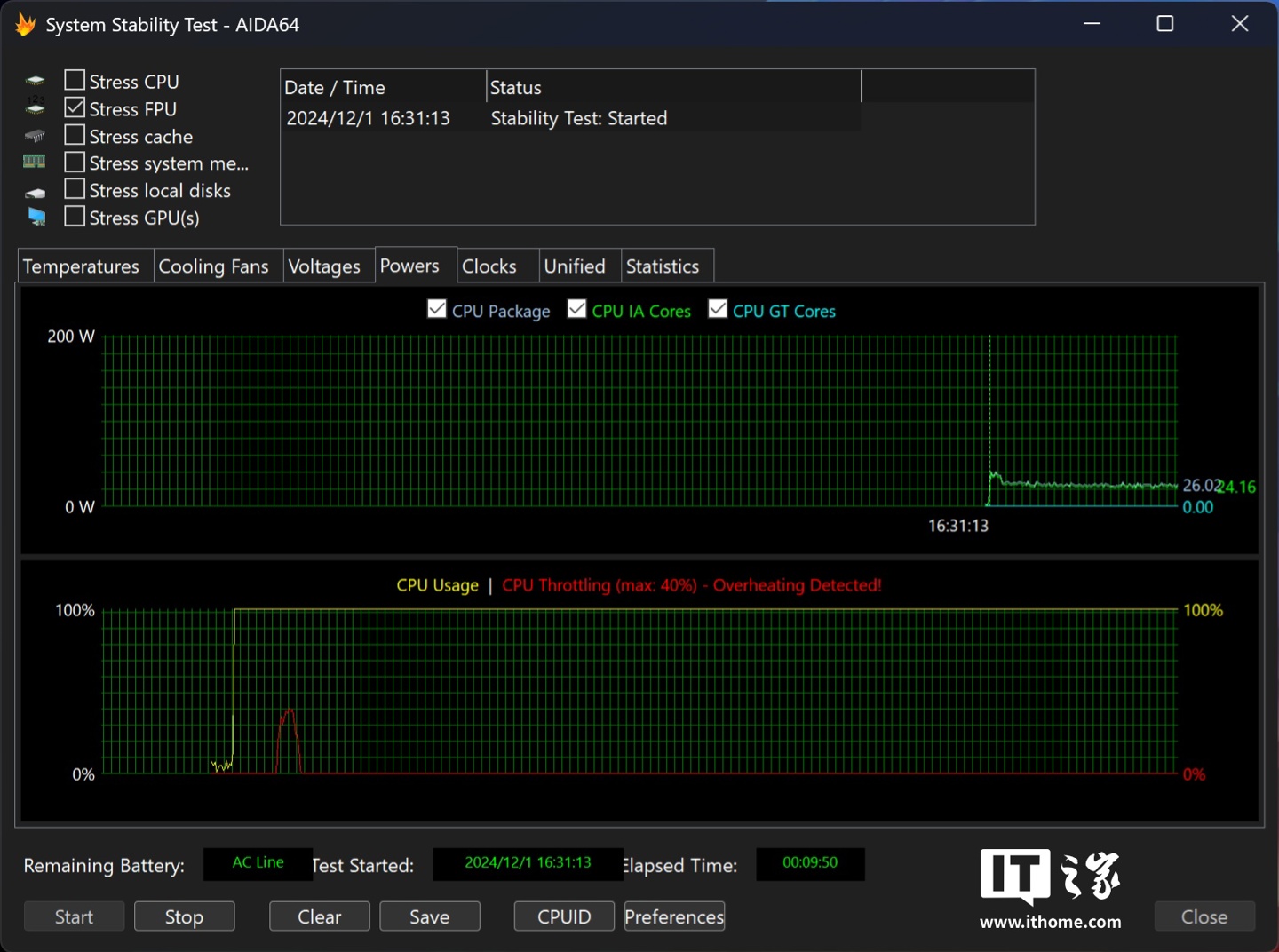Clear the test log

pos(319,916)
